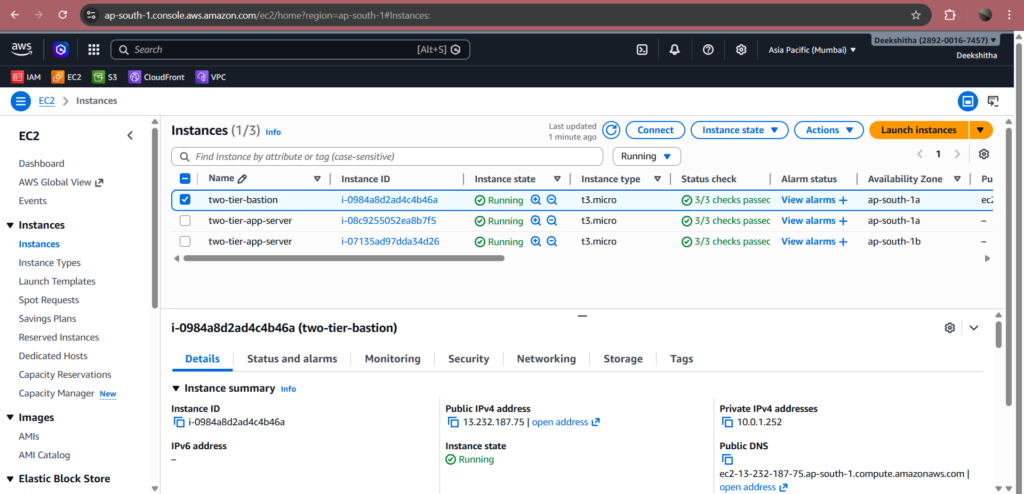
Task: Open instance ID i-08c9255052ea8b7f5 link
Action: (x=388, y=221)
